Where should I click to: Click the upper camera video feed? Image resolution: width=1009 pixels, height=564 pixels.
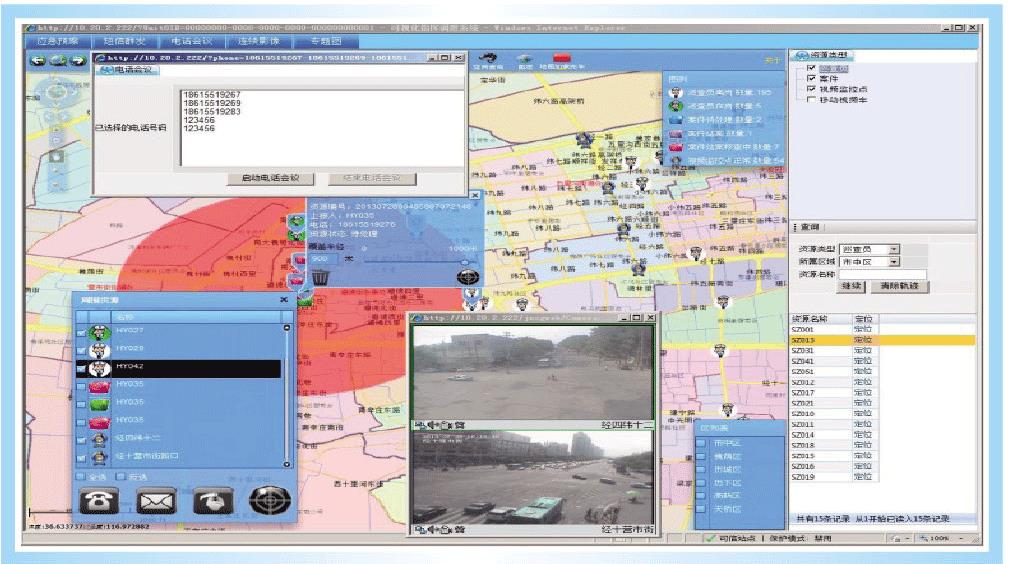(533, 373)
